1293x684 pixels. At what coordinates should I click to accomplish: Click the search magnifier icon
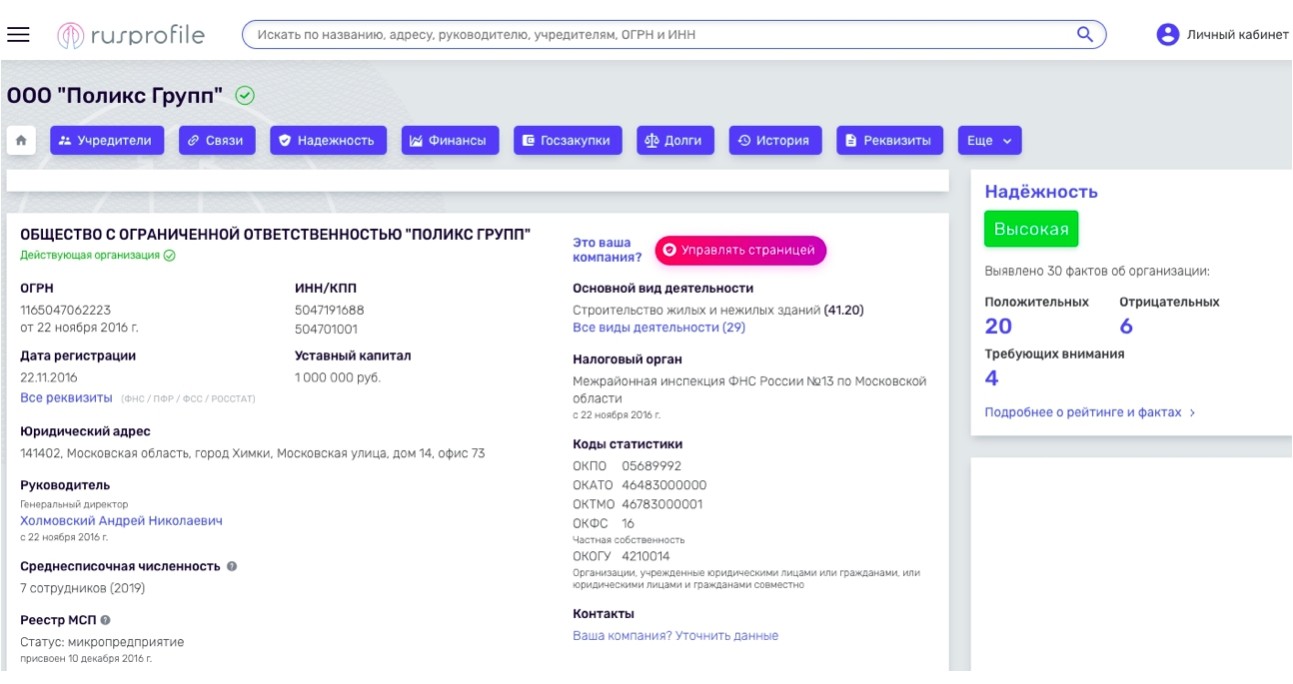(1085, 34)
